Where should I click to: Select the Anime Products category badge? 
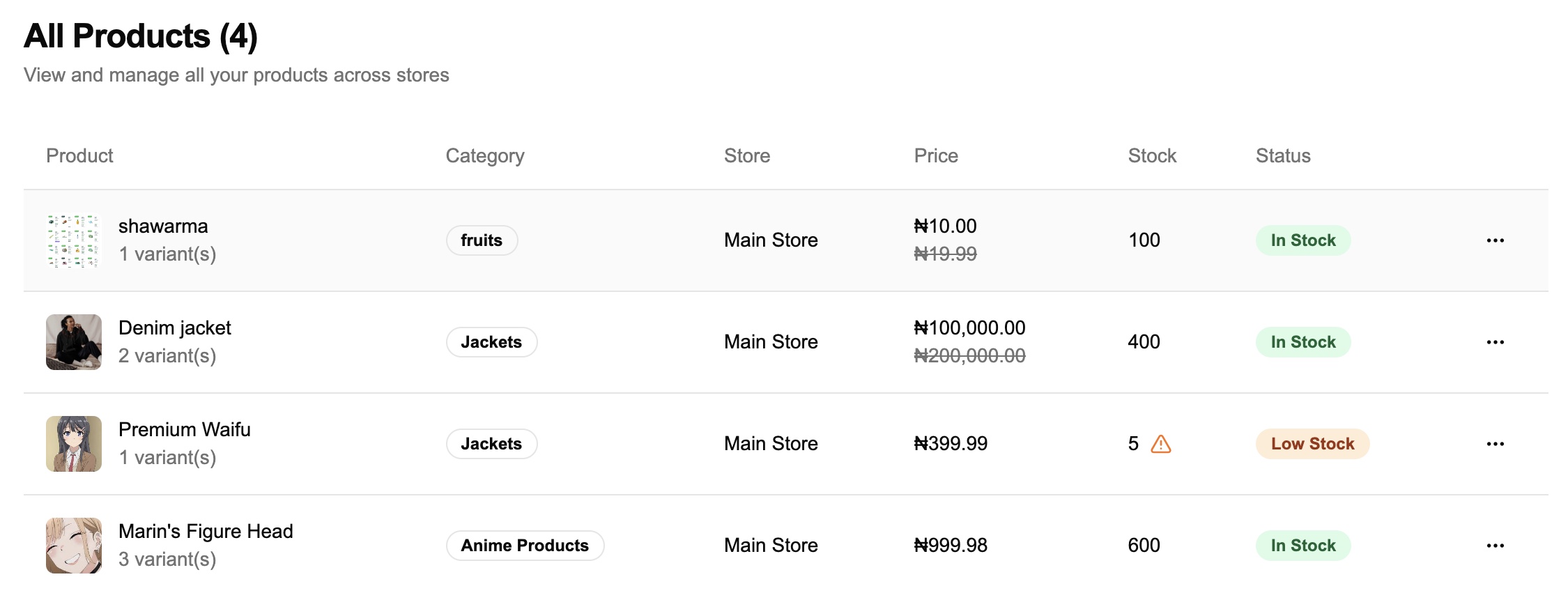click(525, 546)
